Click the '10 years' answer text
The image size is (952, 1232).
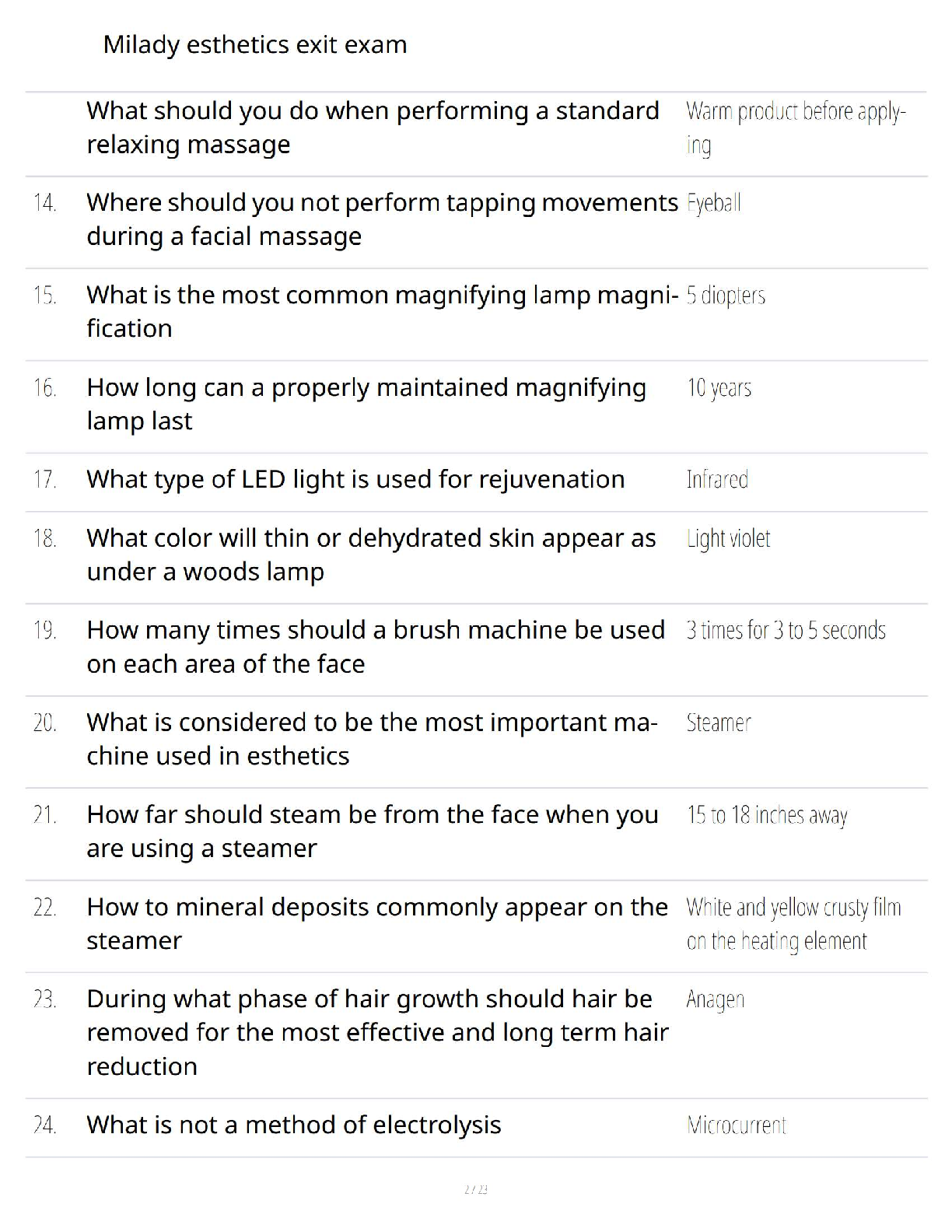(719, 387)
